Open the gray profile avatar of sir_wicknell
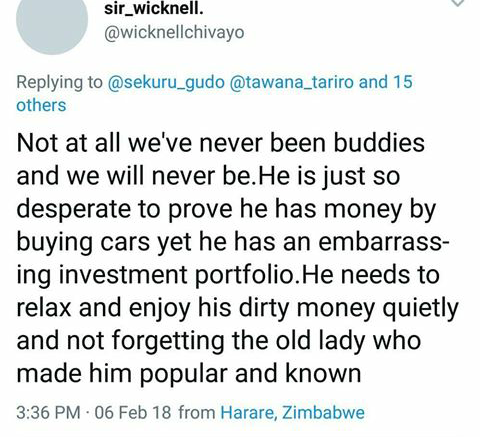 click(x=52, y=22)
